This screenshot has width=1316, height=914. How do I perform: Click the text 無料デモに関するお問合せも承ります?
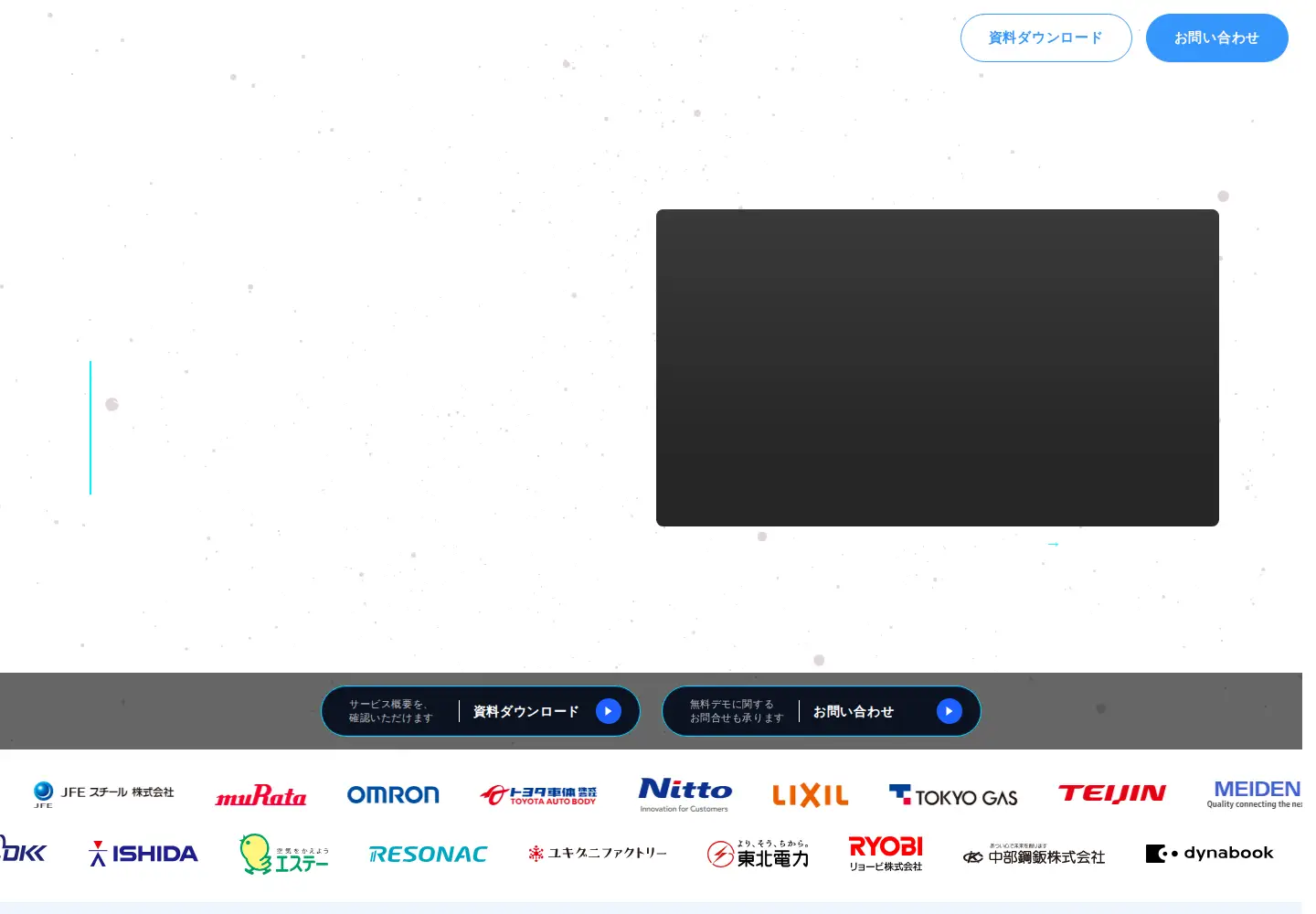[x=737, y=711]
